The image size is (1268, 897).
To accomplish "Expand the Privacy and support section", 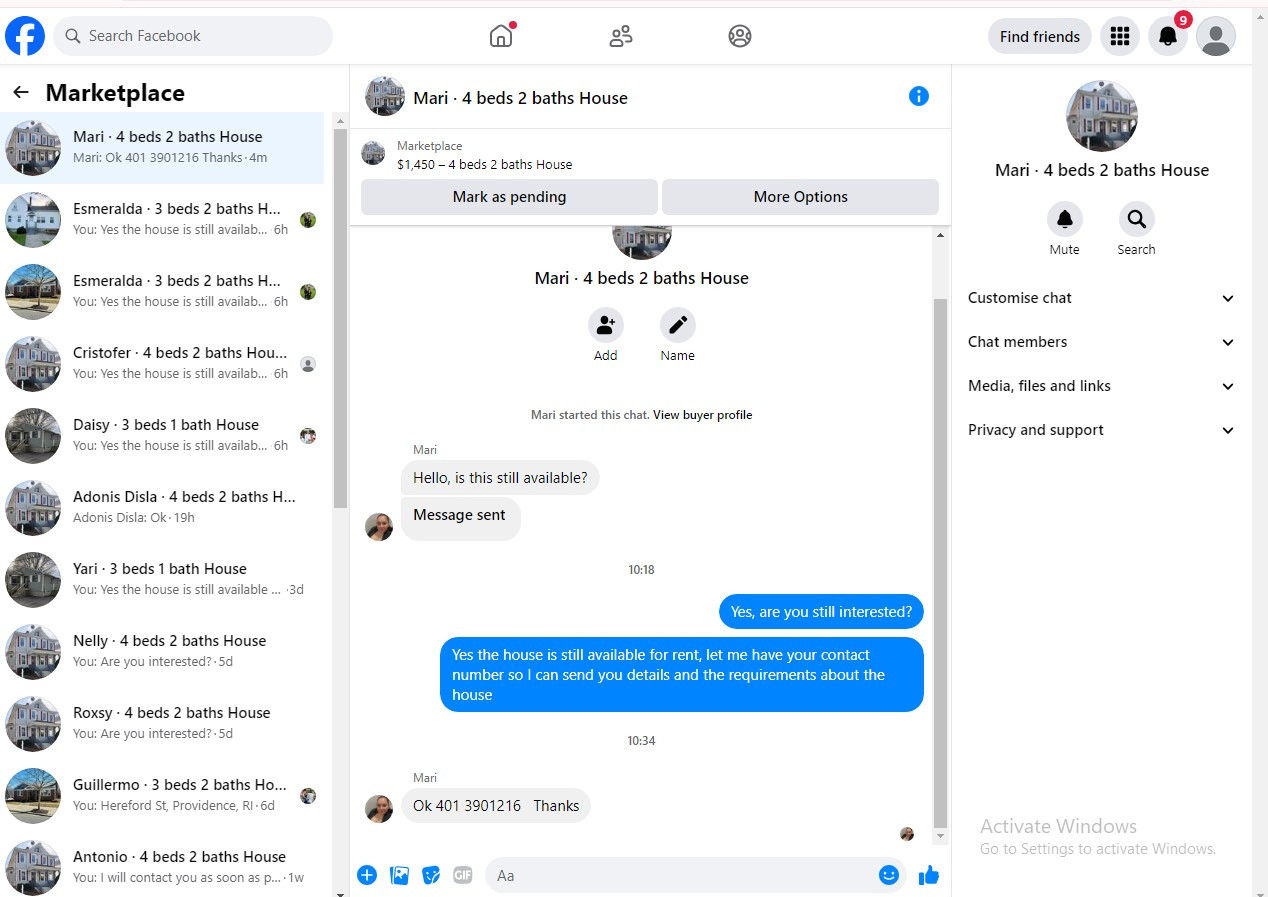I will 1102,430.
